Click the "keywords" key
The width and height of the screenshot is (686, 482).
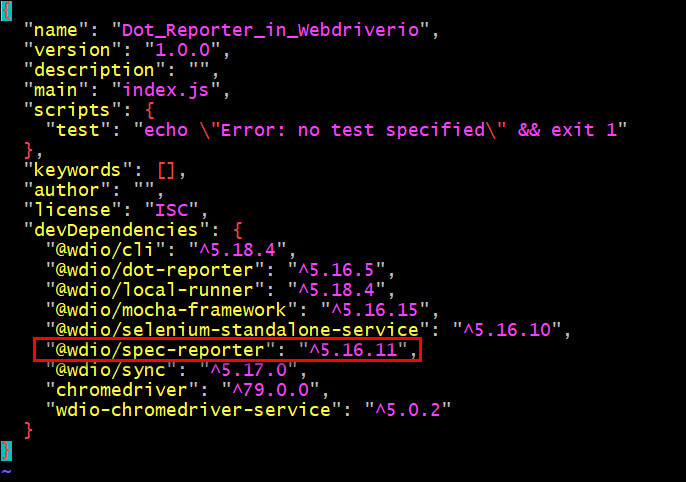(x=78, y=170)
